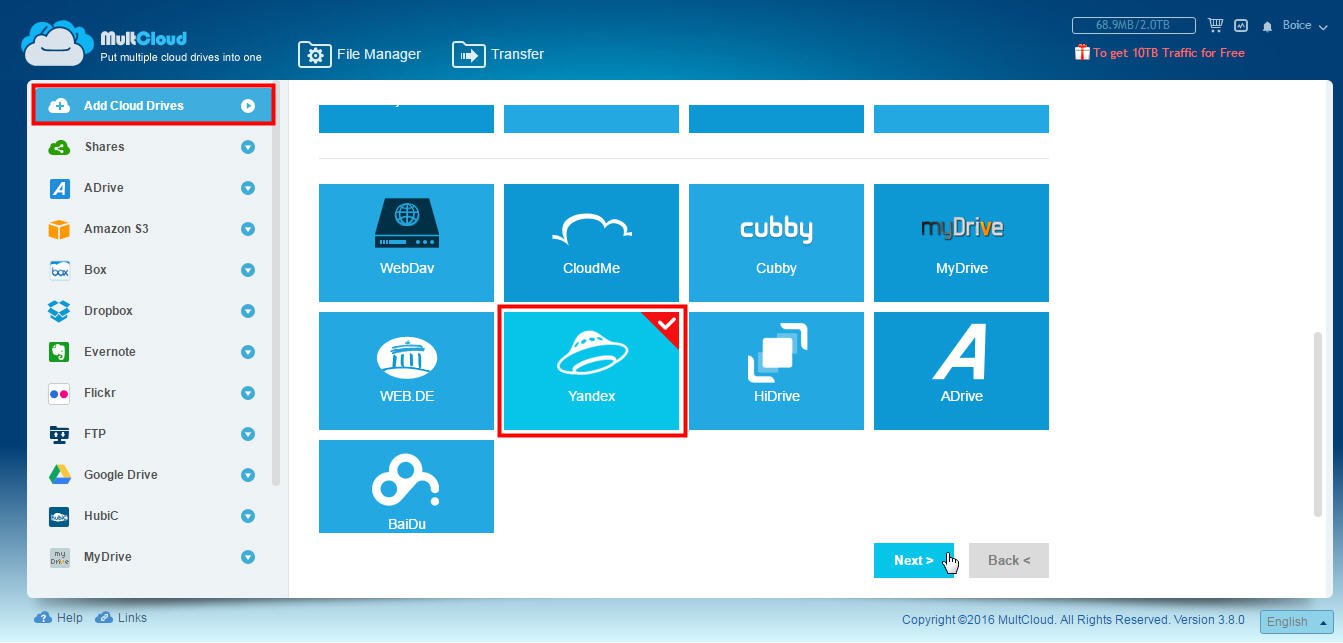This screenshot has height=643, width=1343.
Task: Click the sidebar scrollbar
Action: click(277, 307)
